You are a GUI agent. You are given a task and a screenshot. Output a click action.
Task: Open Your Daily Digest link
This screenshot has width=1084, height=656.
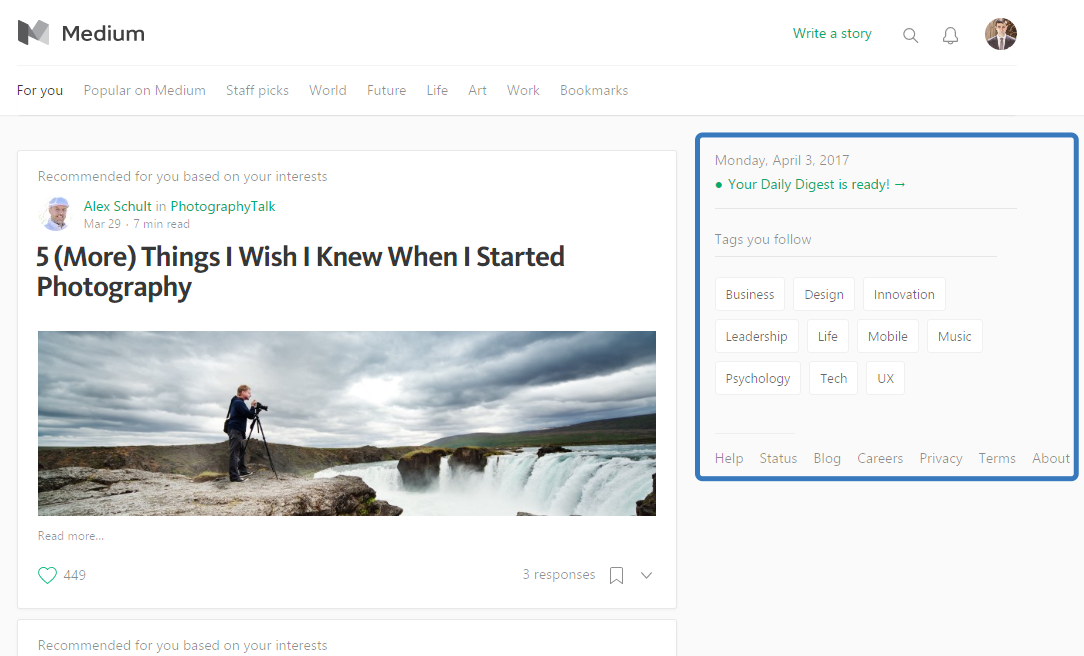815,184
